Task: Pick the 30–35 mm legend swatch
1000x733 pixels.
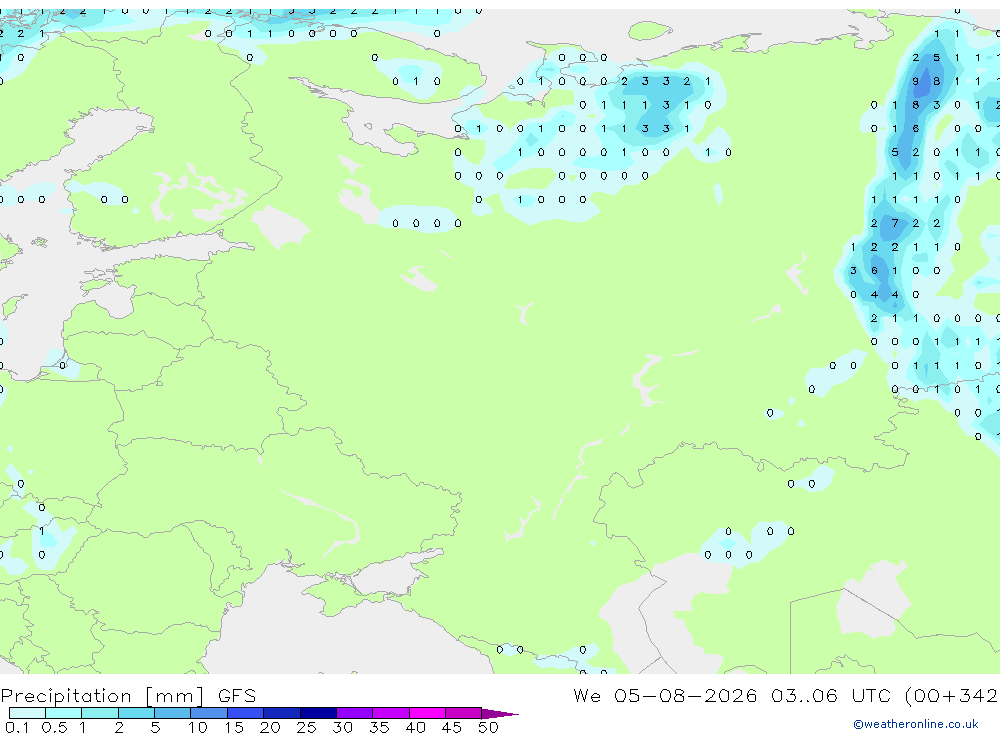Action: pyautogui.click(x=354, y=713)
